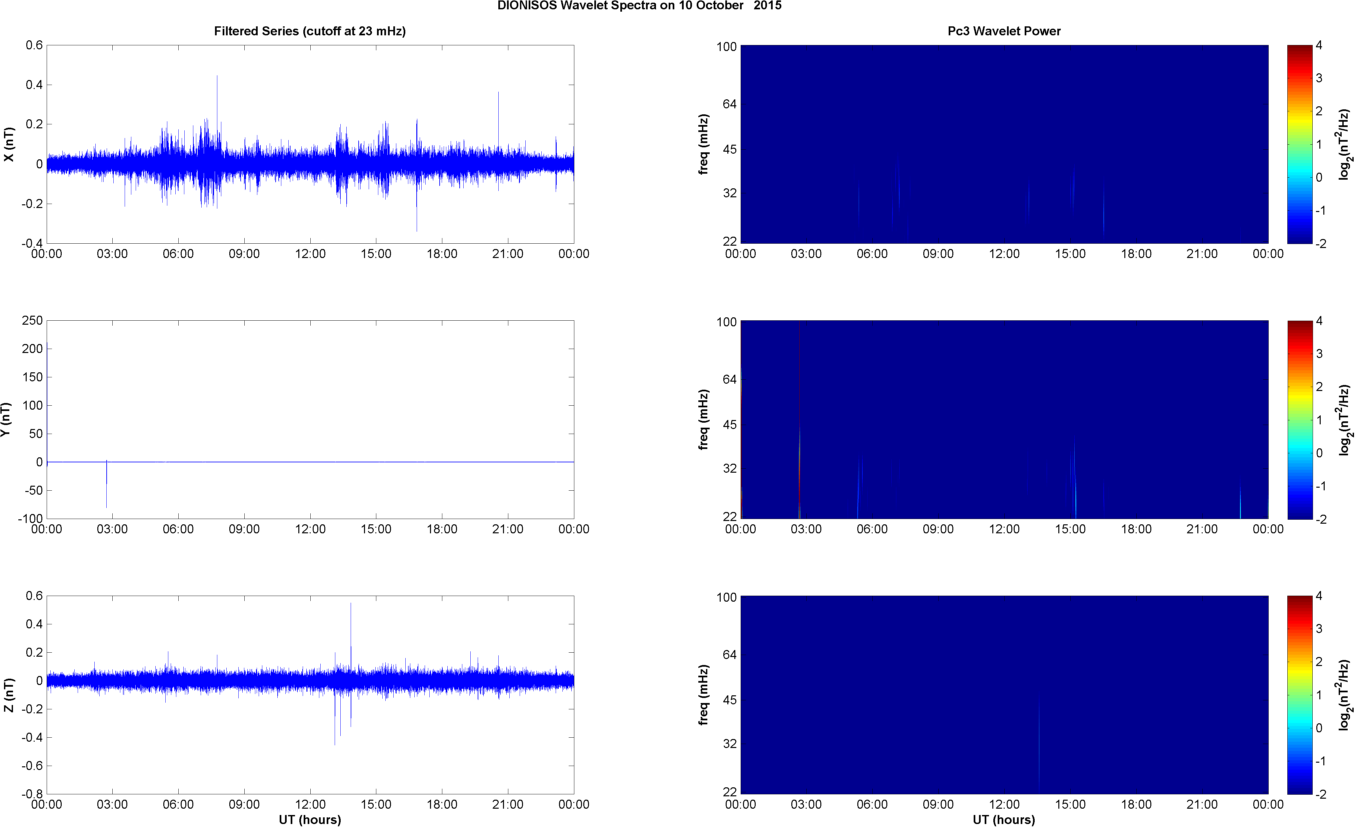1355x827 pixels.
Task: Click the "-0.4" tick on X plot axis
Action: (x=30, y=243)
